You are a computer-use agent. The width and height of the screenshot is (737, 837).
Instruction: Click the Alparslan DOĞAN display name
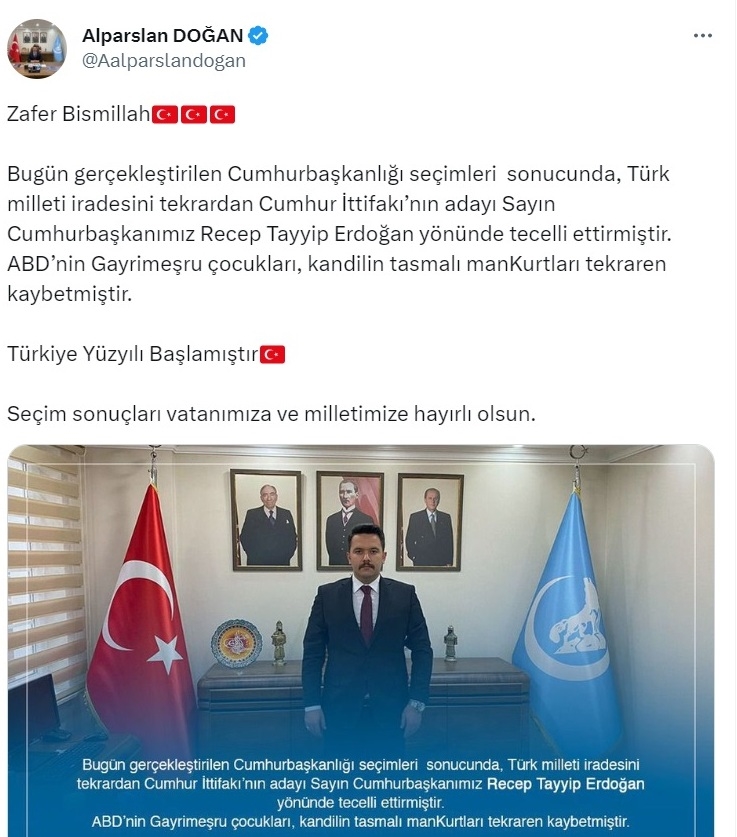pyautogui.click(x=163, y=36)
